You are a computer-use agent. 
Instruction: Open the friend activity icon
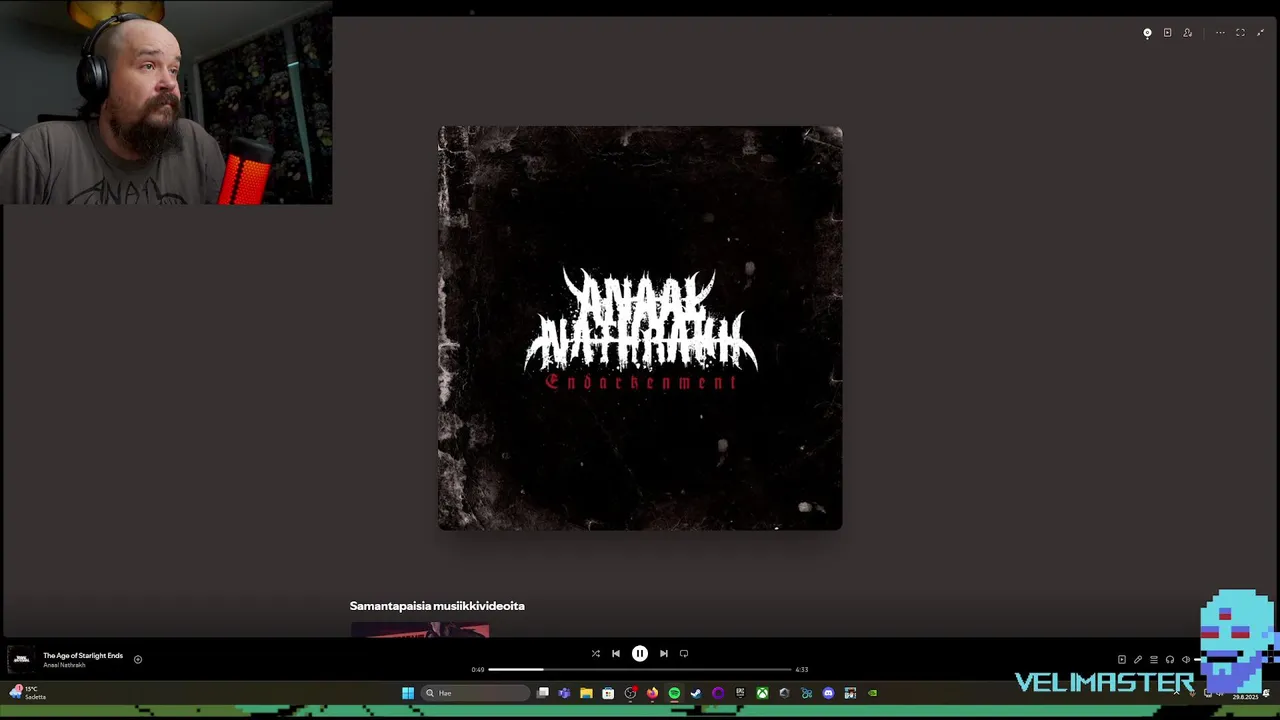coord(1187,33)
